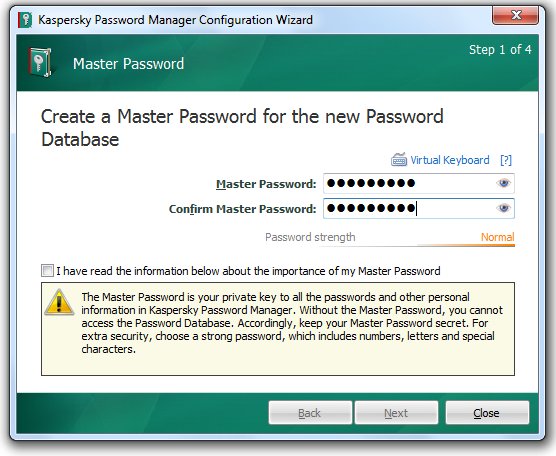Open the Virtual Keyboard link

pyautogui.click(x=450, y=160)
